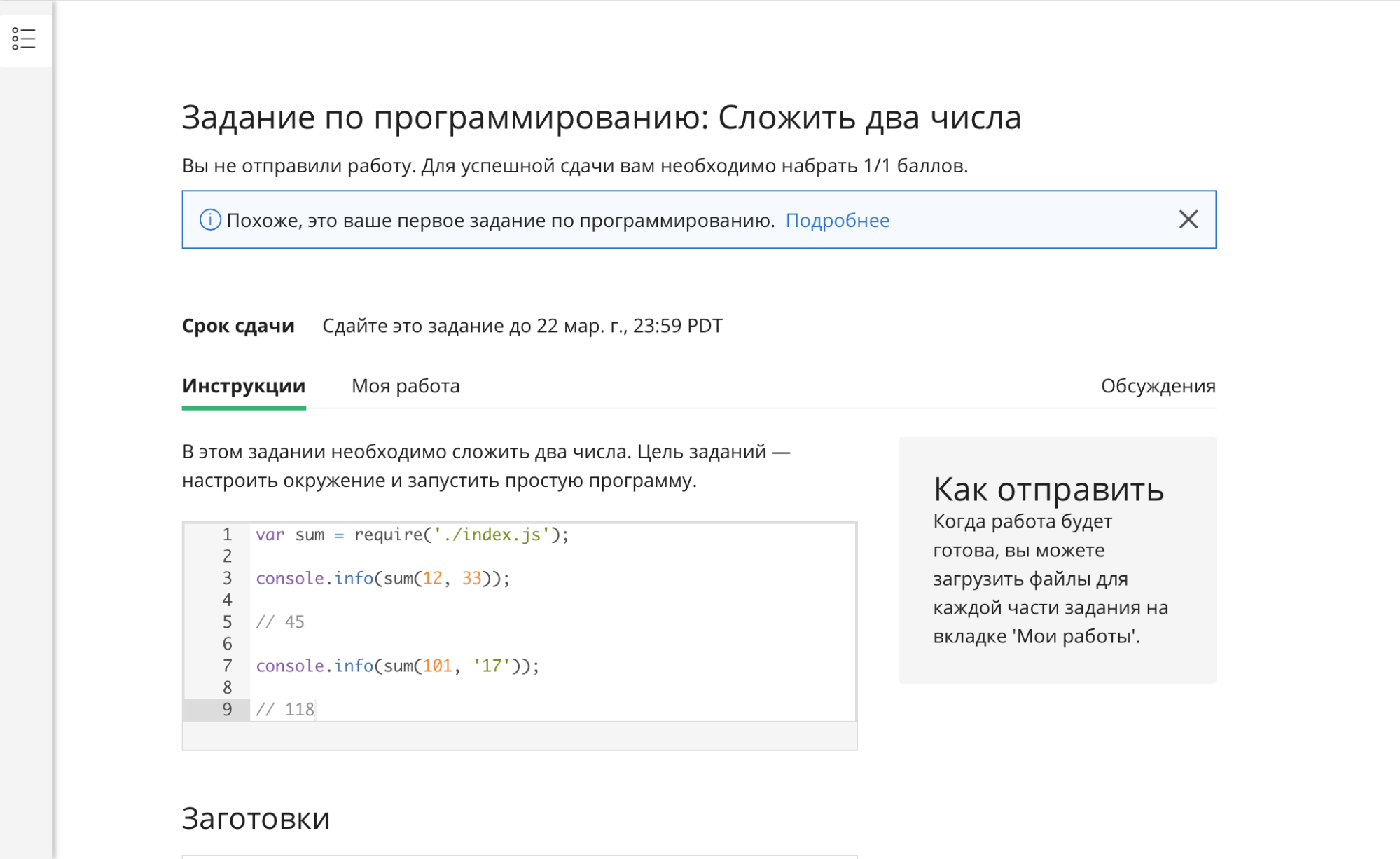The width and height of the screenshot is (1400, 859).
Task: Click line number 9 in code gutter
Action: click(227, 709)
